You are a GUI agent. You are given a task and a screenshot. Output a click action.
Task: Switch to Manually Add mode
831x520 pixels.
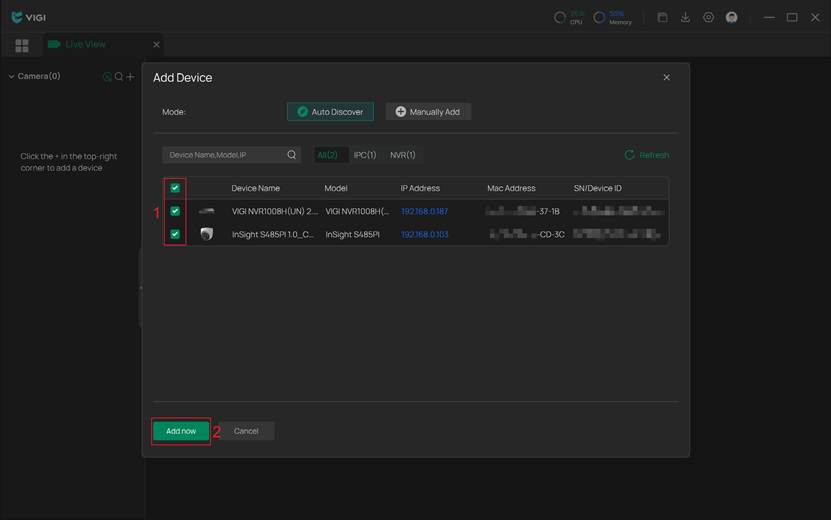pyautogui.click(x=428, y=112)
